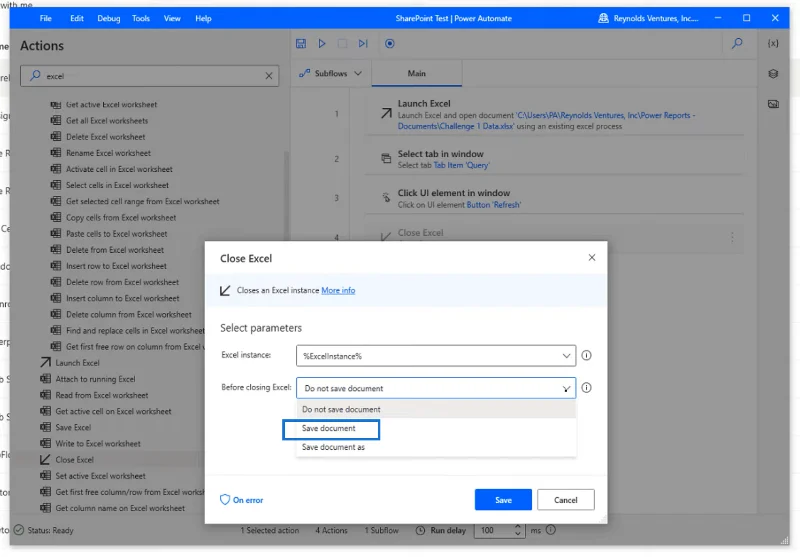Open the Edit menu
This screenshot has width=800, height=557.
(x=77, y=18)
